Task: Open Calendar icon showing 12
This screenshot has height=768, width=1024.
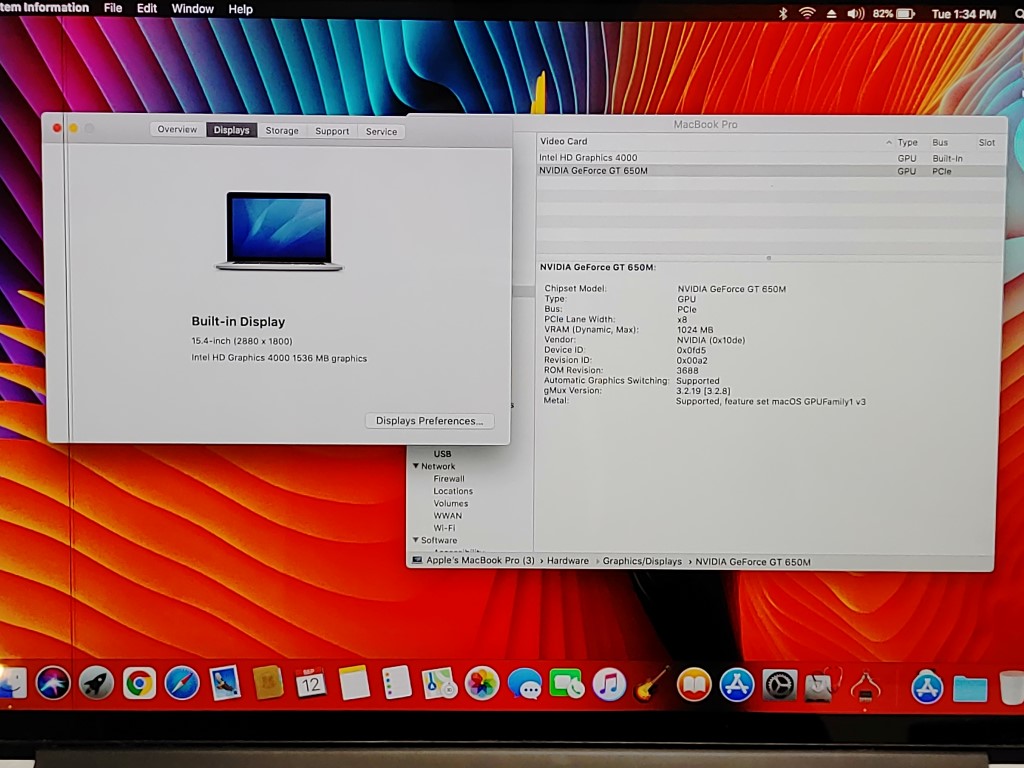Action: point(311,684)
